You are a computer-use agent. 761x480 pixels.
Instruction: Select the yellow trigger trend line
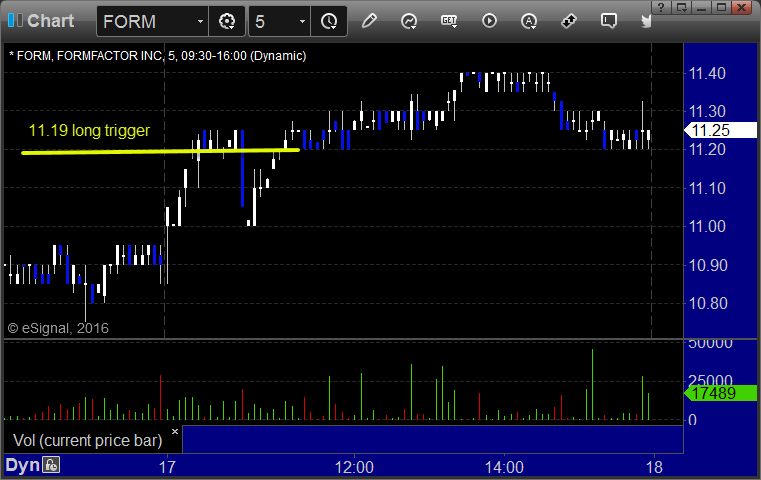coord(160,151)
